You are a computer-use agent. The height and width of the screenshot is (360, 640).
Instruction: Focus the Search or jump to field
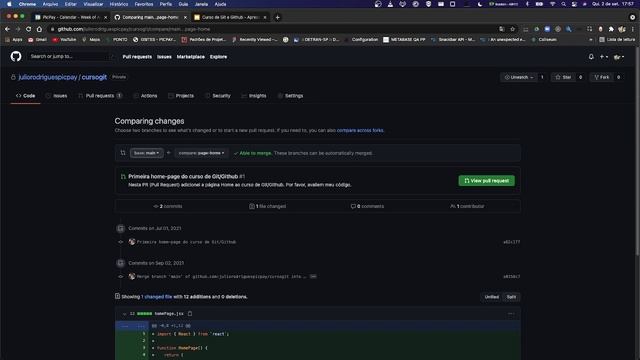coord(71,56)
